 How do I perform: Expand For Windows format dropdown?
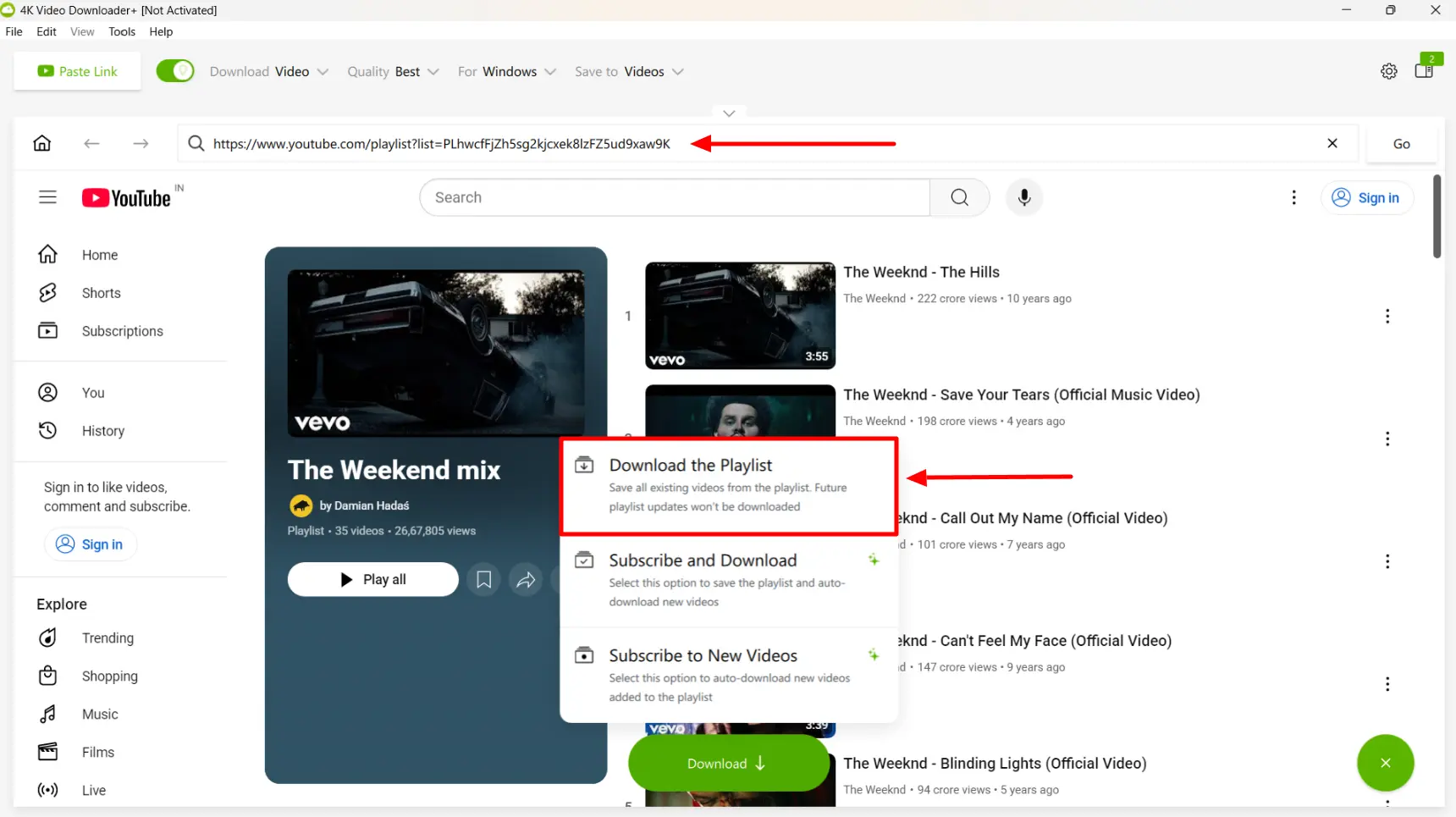coord(507,71)
